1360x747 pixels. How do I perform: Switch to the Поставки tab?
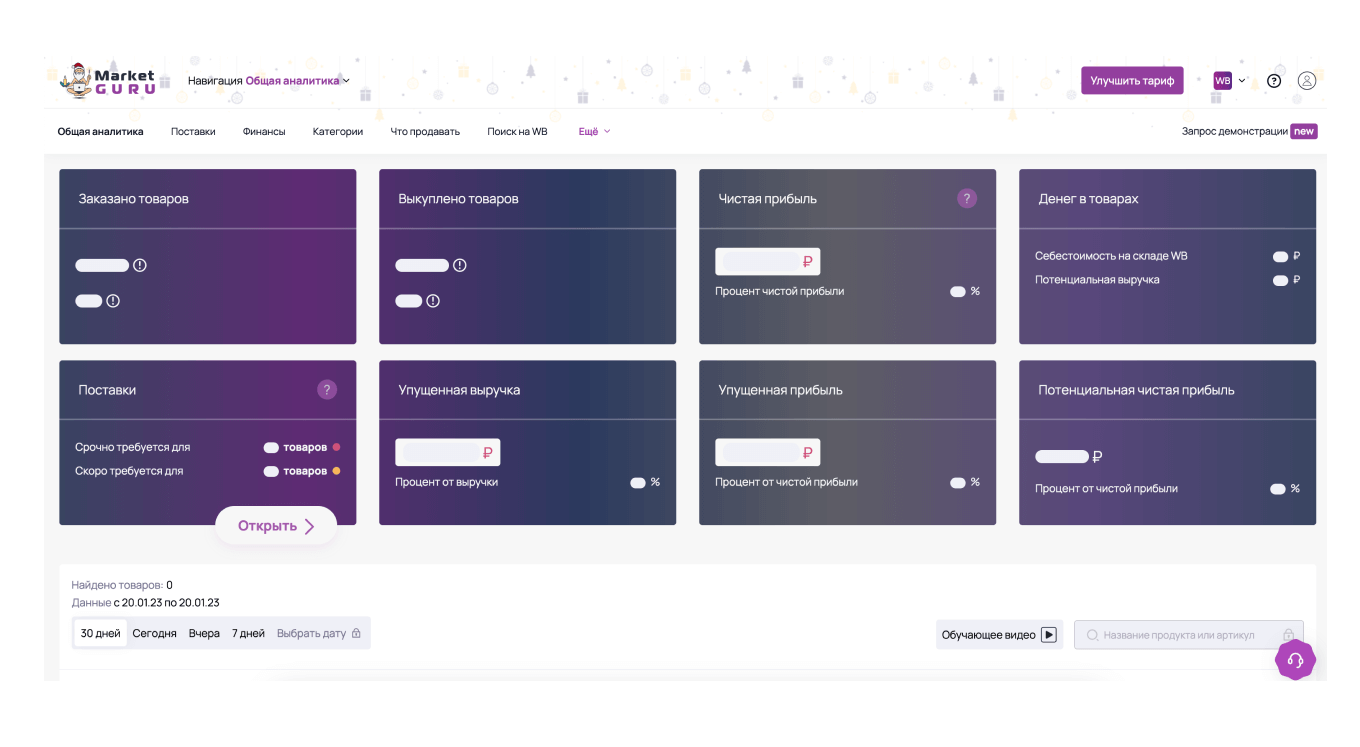[x=193, y=131]
